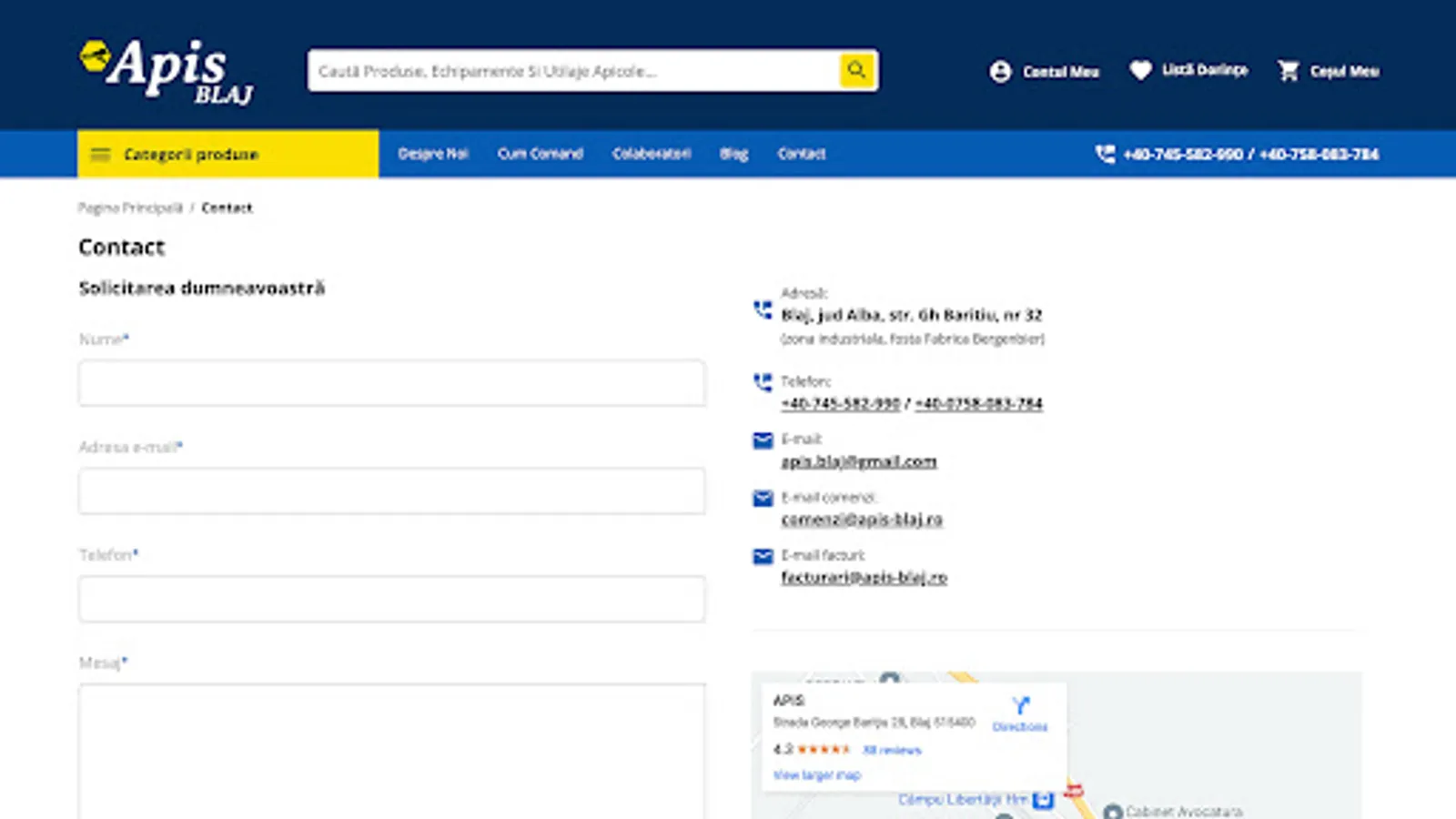This screenshot has width=1456, height=819.
Task: Click the envelope icon beside E-mail comenzi
Action: pos(763,499)
